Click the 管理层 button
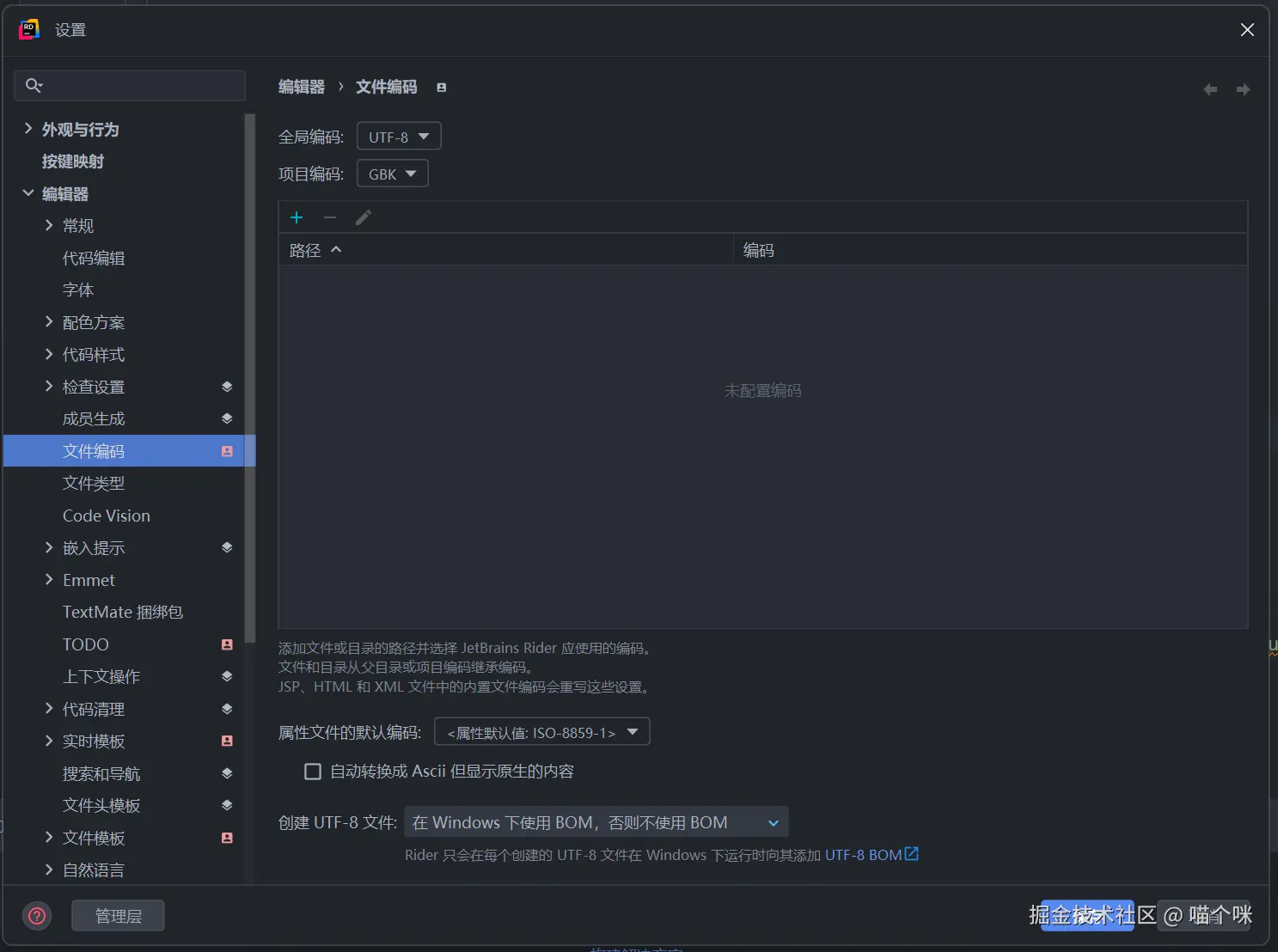 [118, 916]
